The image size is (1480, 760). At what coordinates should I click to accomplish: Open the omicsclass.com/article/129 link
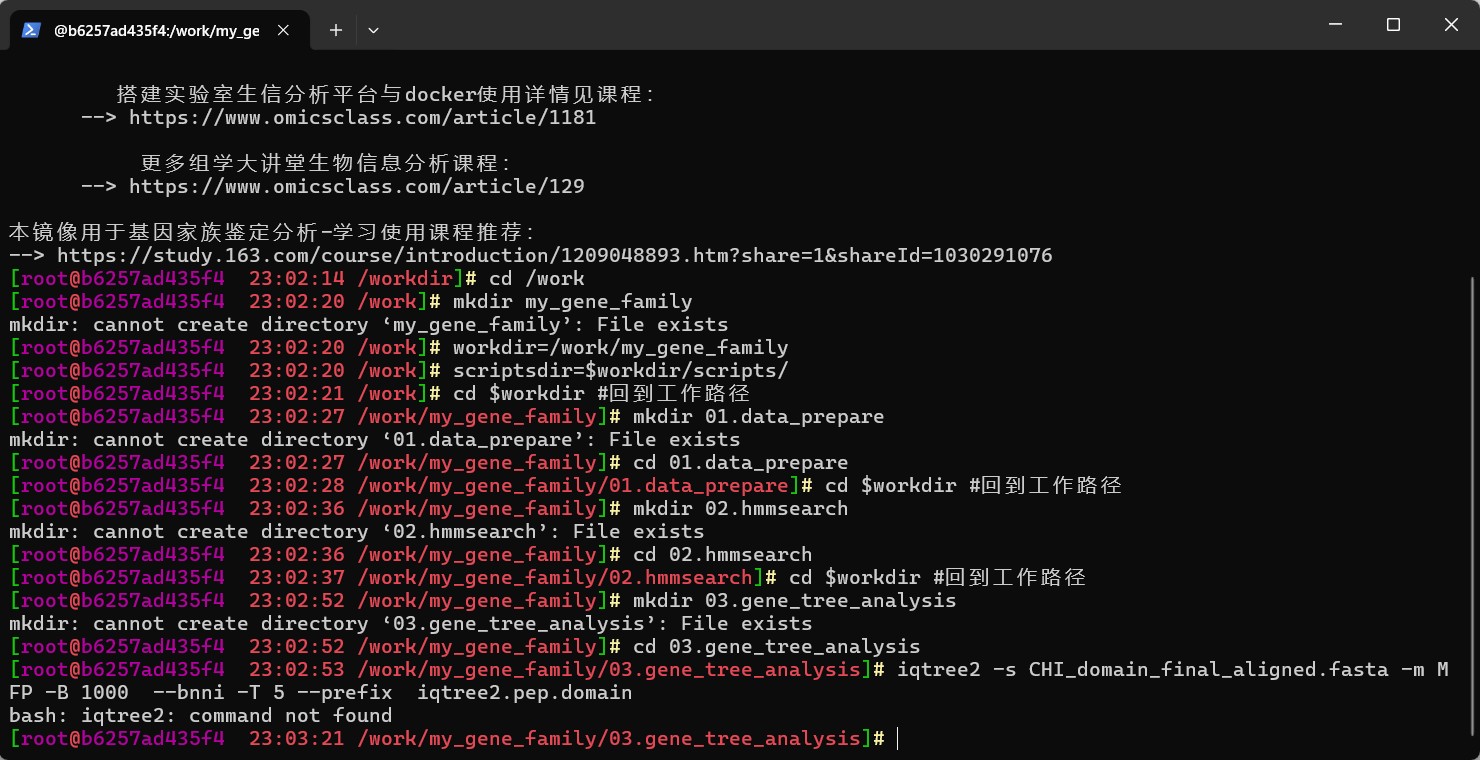356,186
